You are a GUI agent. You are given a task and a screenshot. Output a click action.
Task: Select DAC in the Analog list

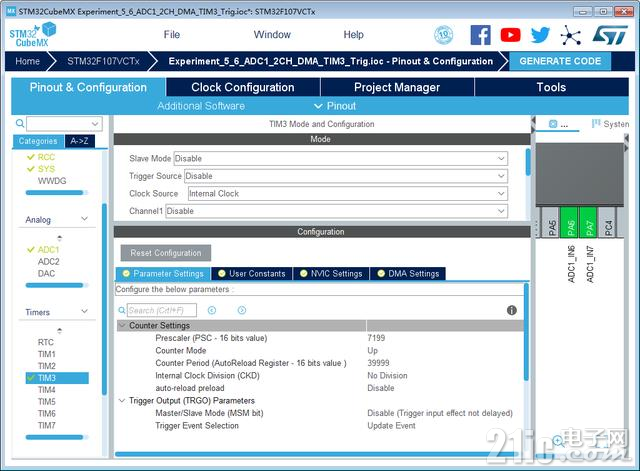click(46, 273)
